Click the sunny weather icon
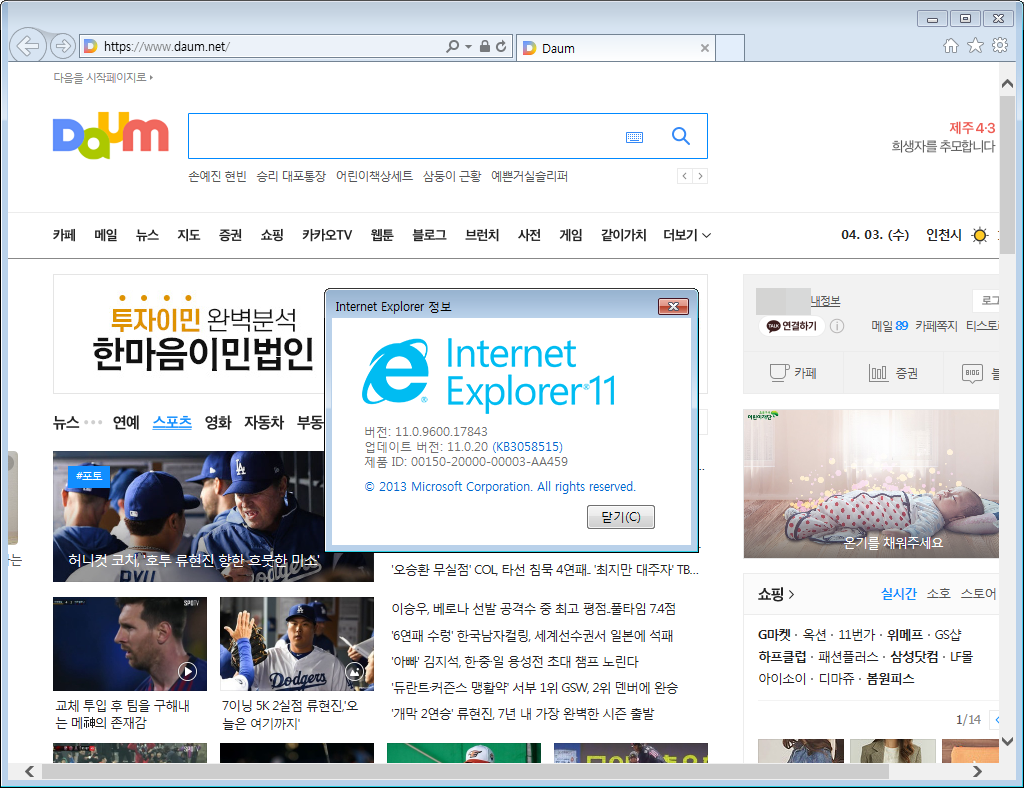The height and width of the screenshot is (788, 1024). click(x=980, y=235)
